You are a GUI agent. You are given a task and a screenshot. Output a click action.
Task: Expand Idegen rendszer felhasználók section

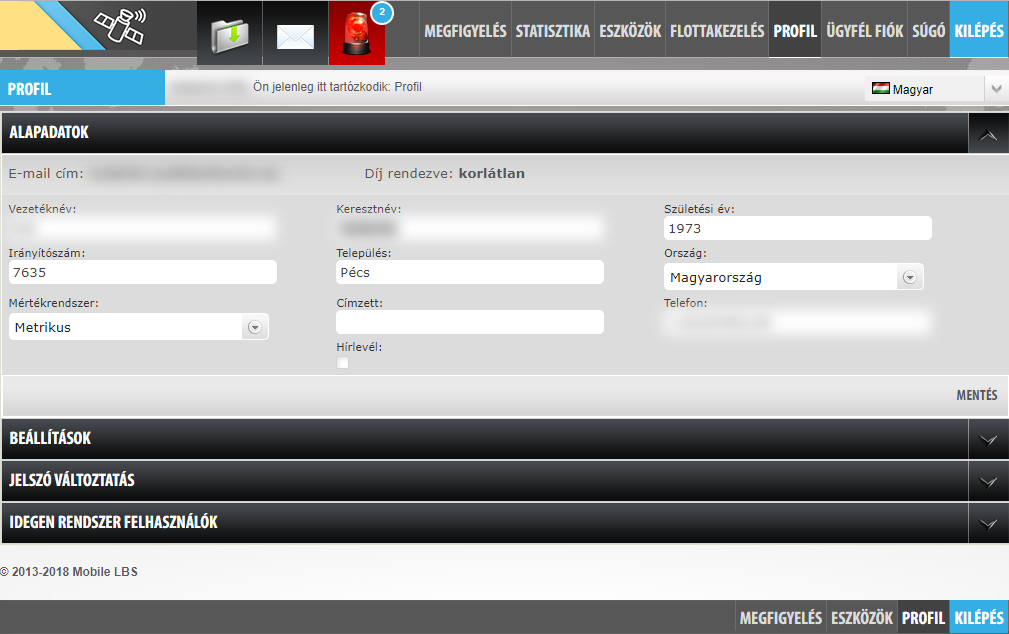(x=988, y=523)
